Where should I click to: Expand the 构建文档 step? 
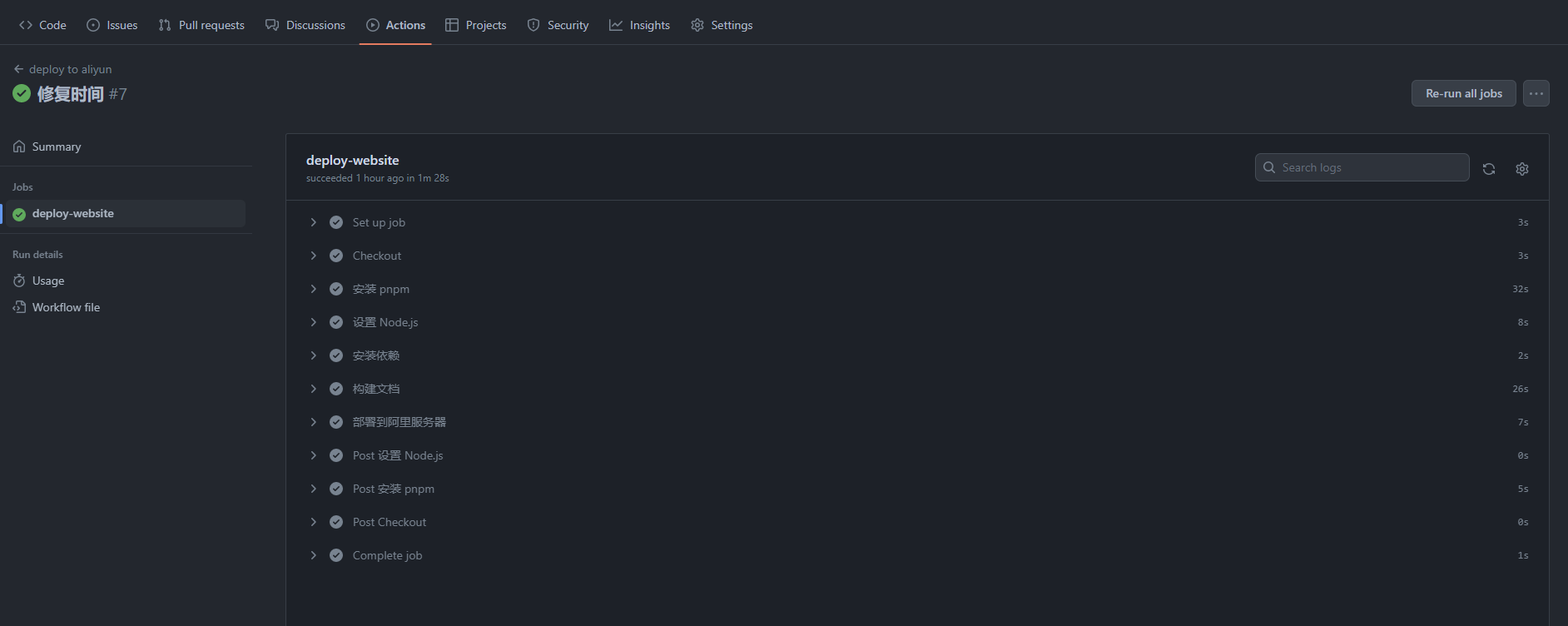click(x=314, y=389)
